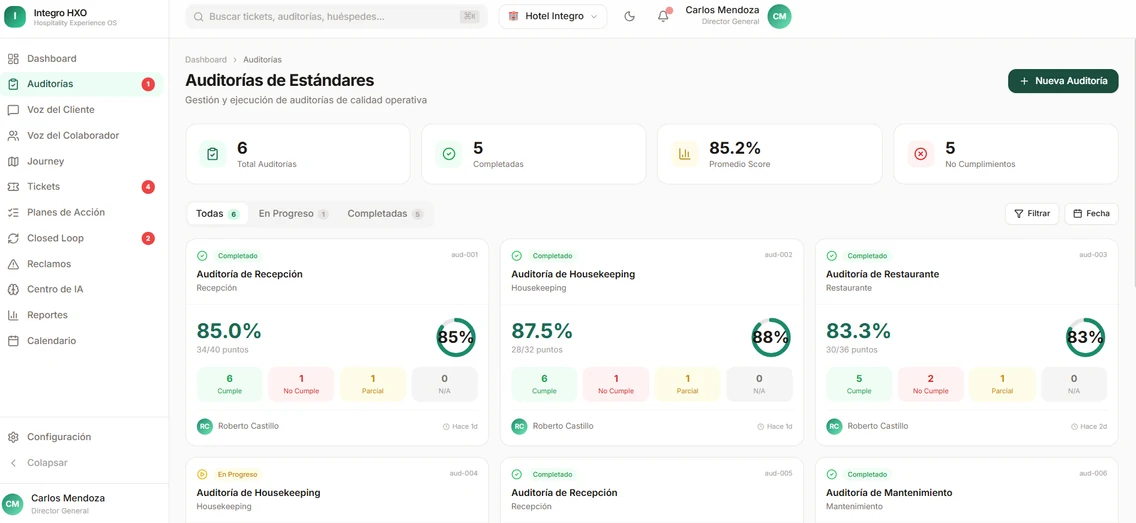Screen dimensions: 1136x523
Task: Open the Reportes bar chart icon
Action: 13,315
